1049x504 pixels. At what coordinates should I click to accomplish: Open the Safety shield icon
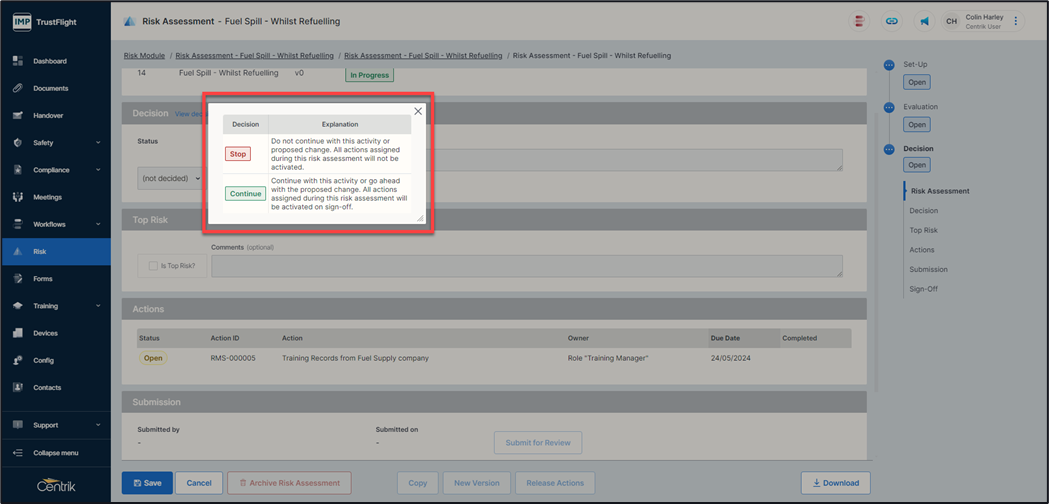pyautogui.click(x=18, y=143)
